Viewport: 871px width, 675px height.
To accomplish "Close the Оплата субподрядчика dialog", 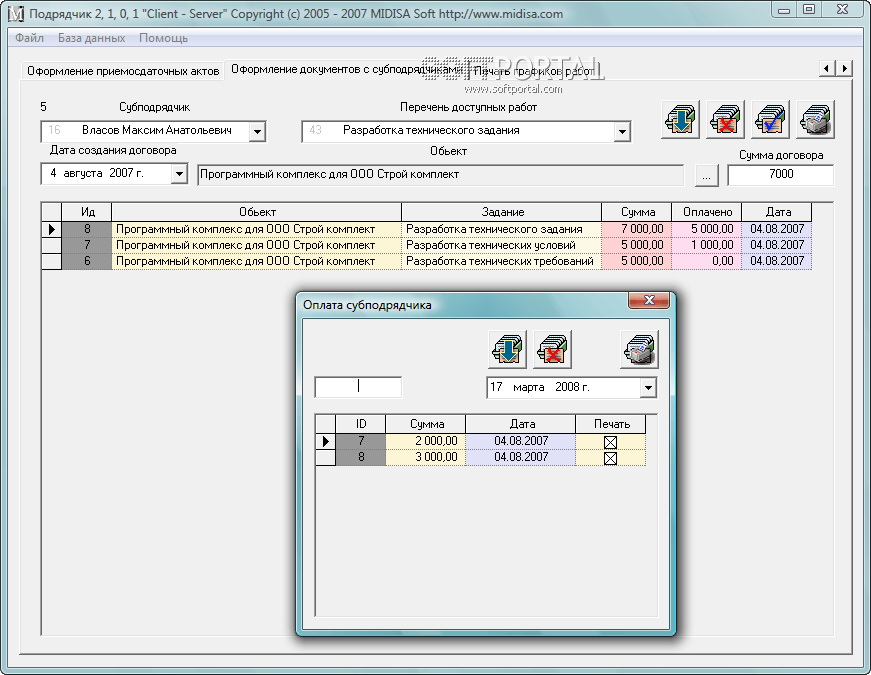I will [x=649, y=300].
